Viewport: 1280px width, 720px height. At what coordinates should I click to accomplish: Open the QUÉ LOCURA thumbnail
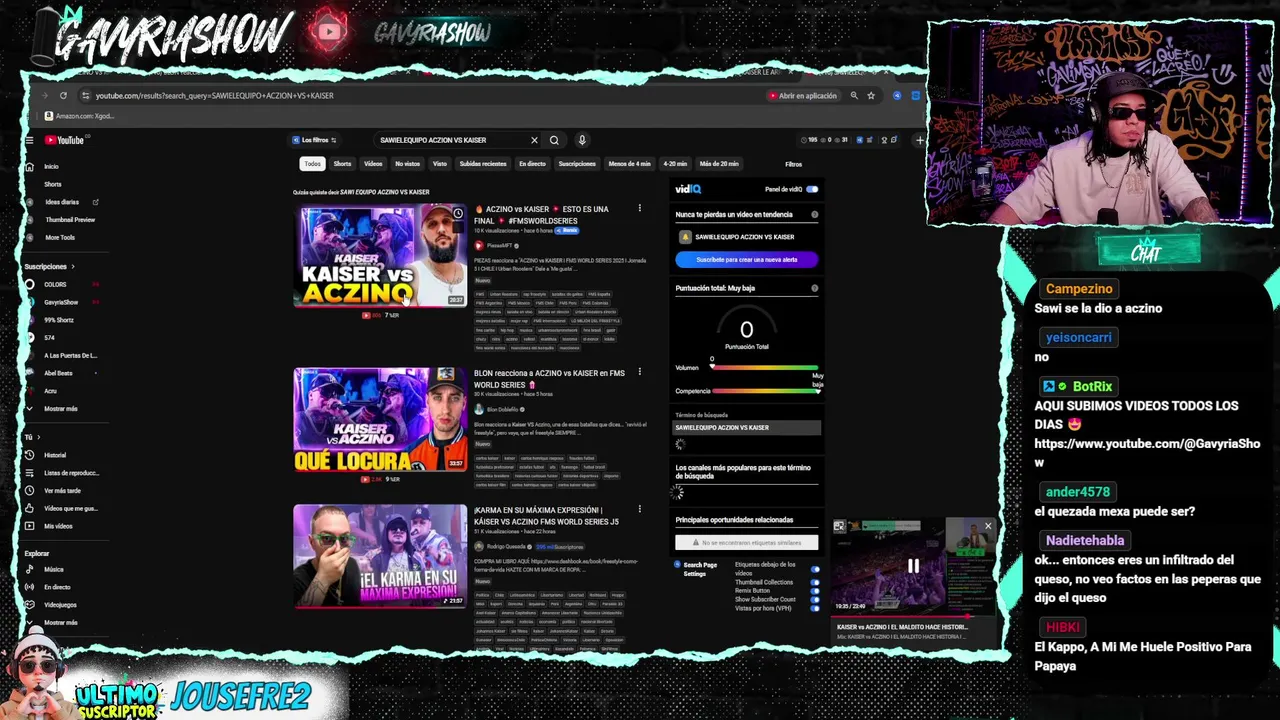coord(380,420)
